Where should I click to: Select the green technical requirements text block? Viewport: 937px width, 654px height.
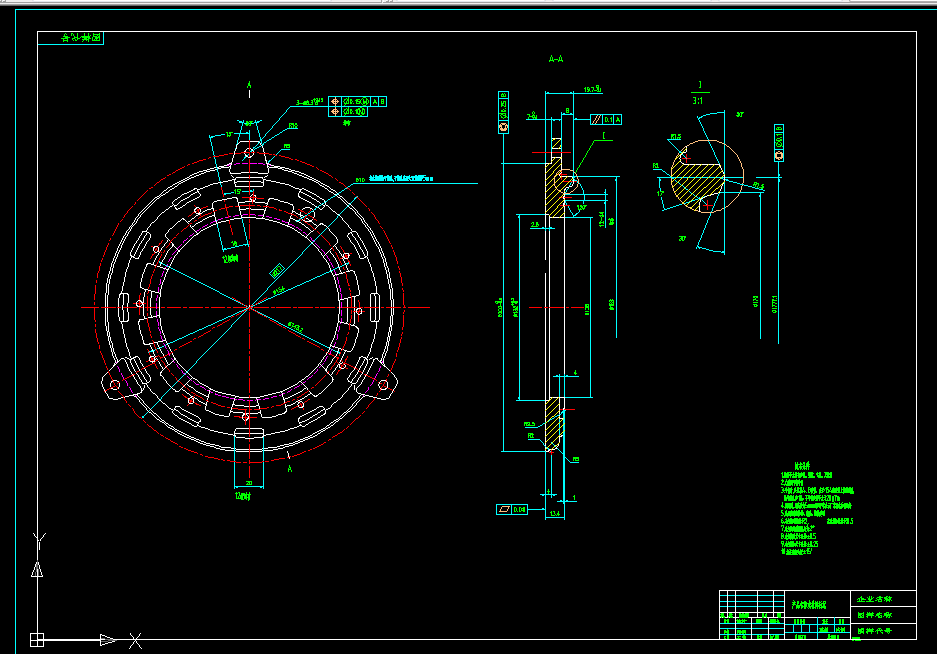[x=817, y=509]
